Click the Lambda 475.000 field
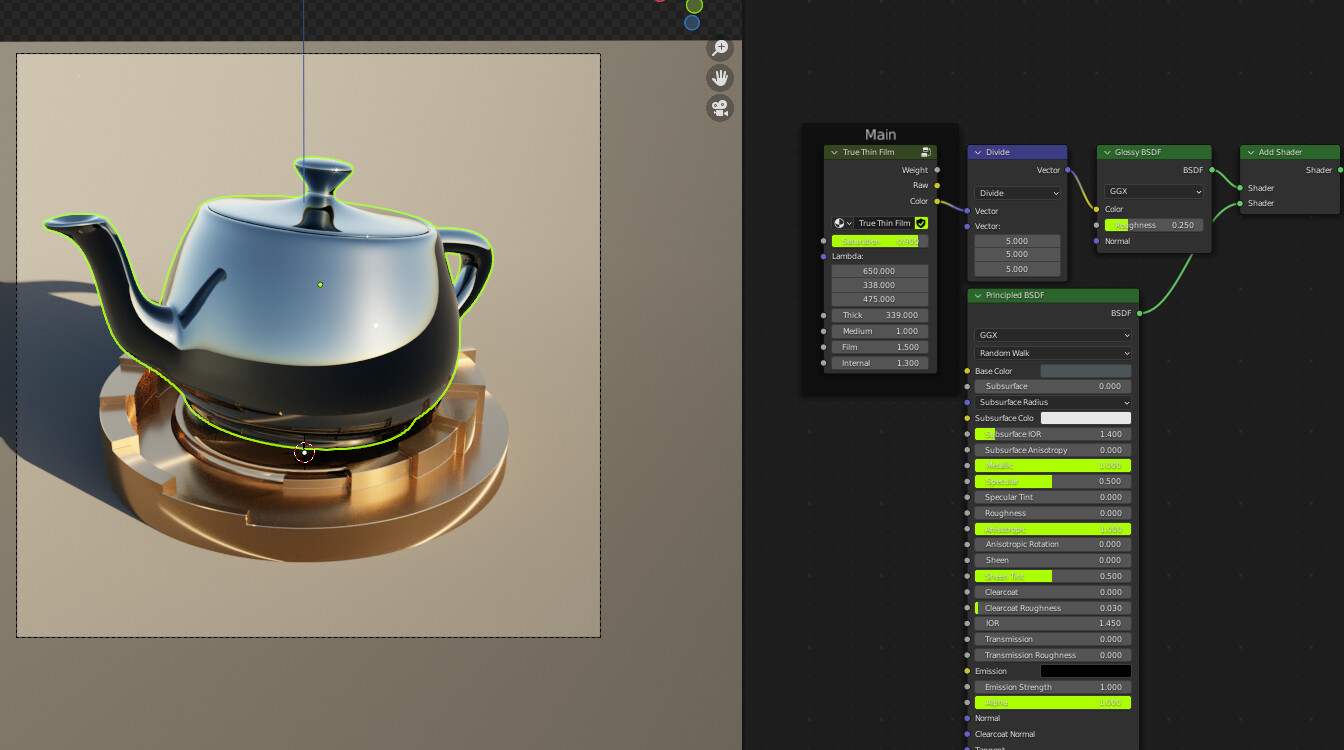 [879, 299]
